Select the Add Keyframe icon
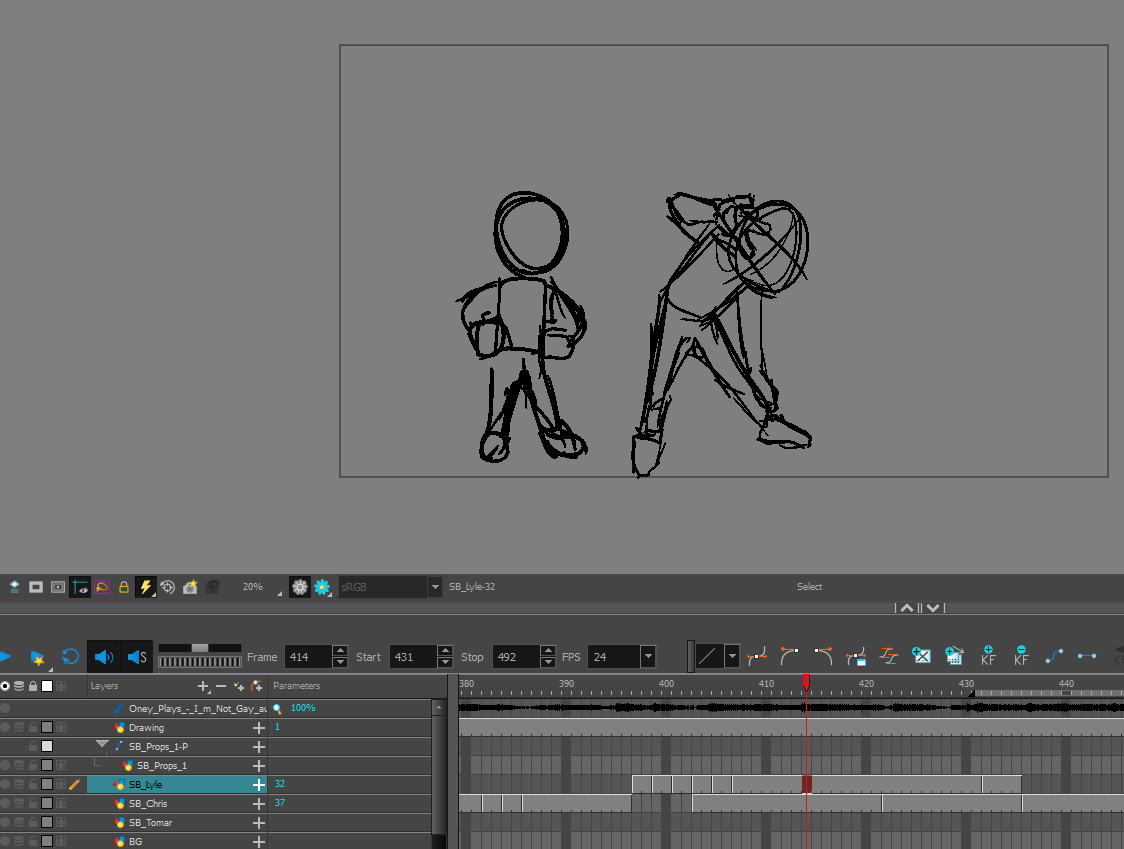Image resolution: width=1124 pixels, height=849 pixels. pyautogui.click(x=988, y=656)
